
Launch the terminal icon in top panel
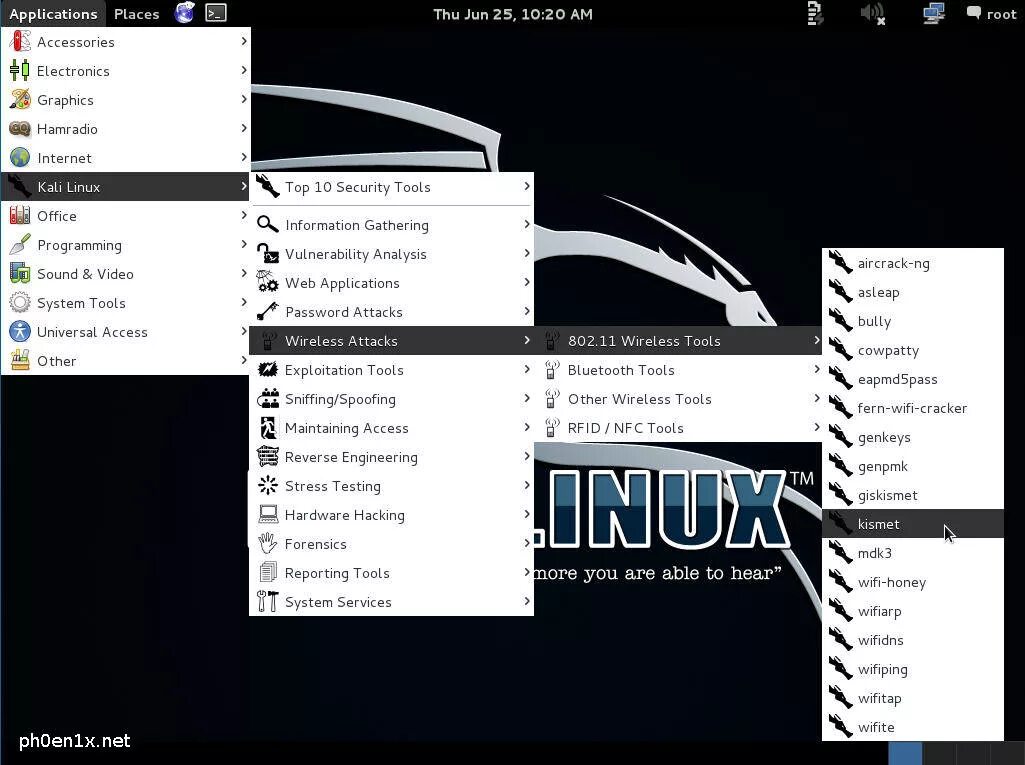point(216,13)
